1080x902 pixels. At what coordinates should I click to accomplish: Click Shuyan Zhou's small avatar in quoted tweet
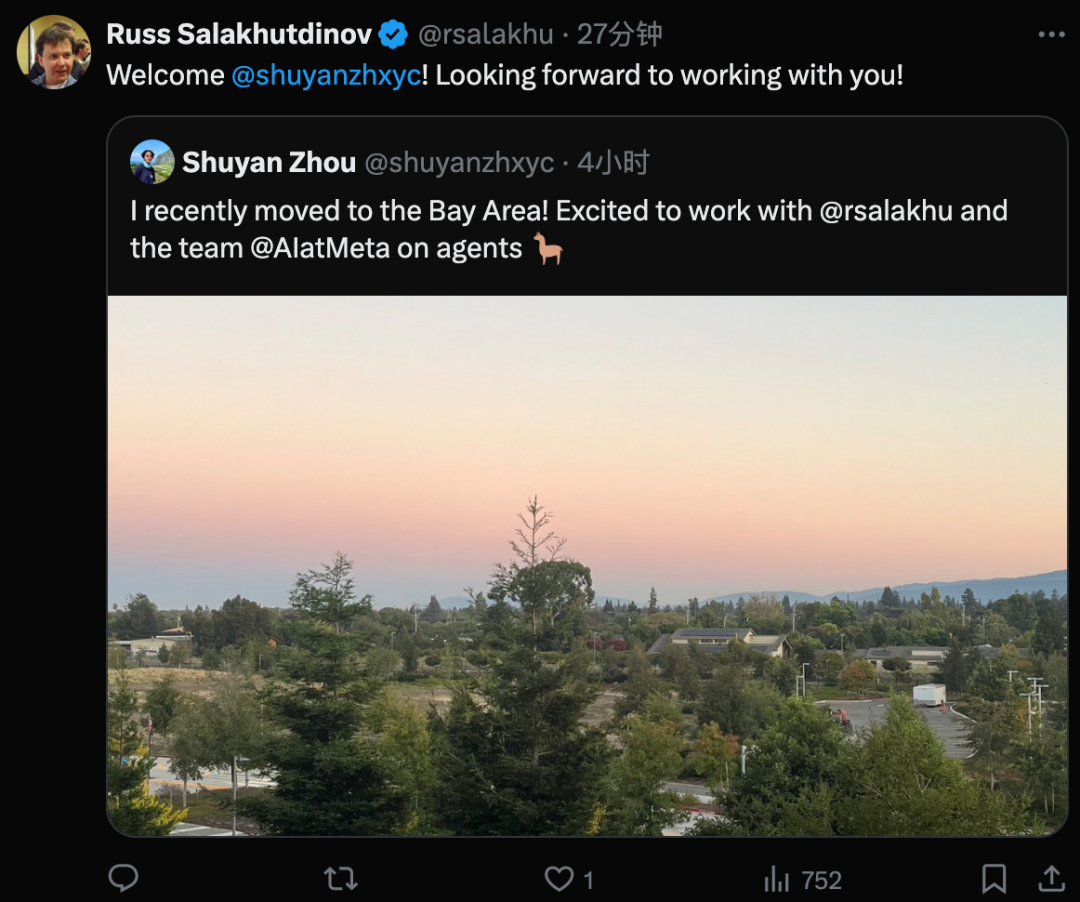pos(152,162)
